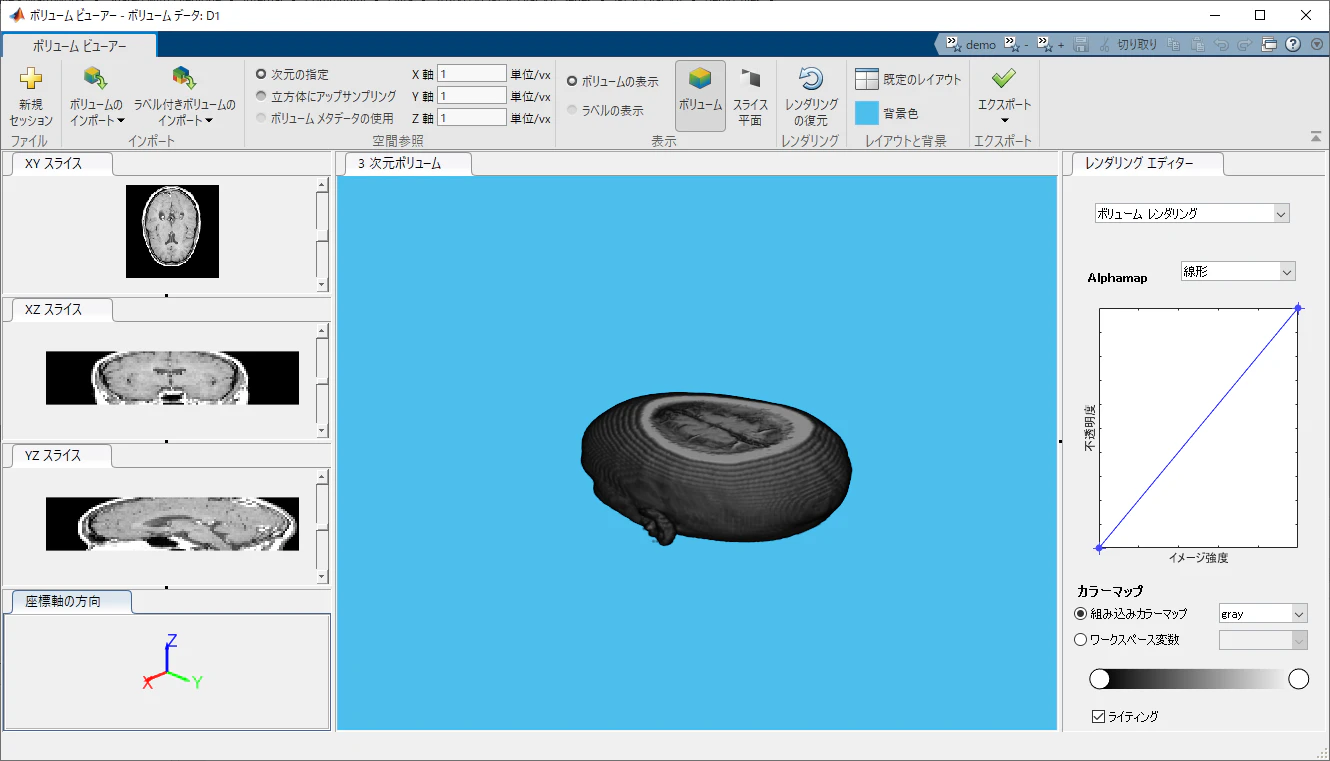Toggle the ライティング lighting checkbox

[x=1099, y=716]
